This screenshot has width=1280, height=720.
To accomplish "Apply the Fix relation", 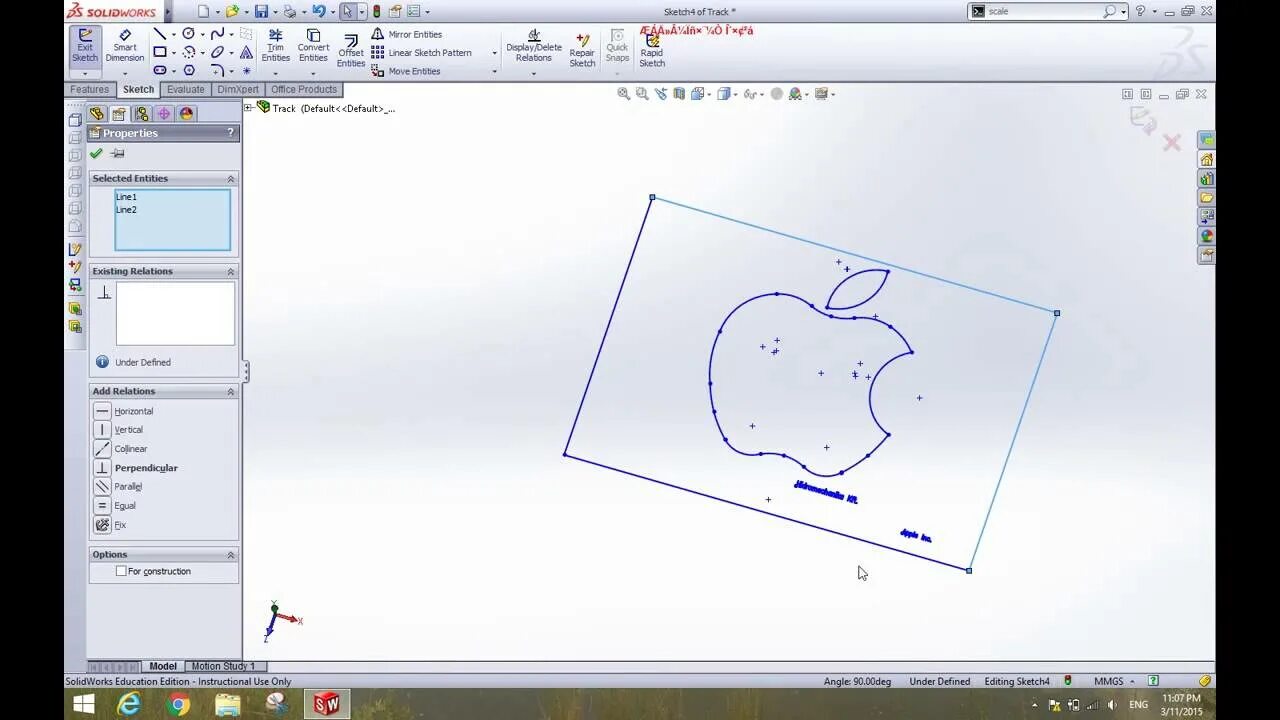I will [x=120, y=524].
